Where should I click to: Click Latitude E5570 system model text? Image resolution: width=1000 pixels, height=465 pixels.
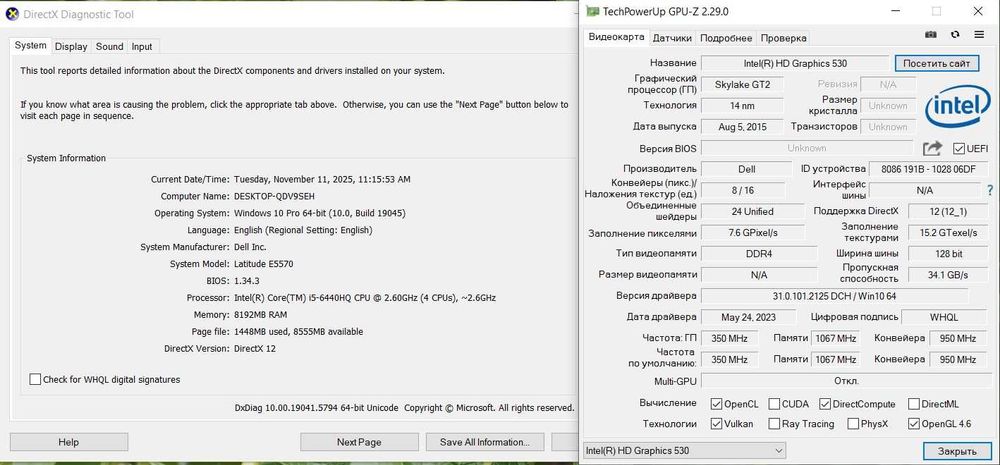pyautogui.click(x=263, y=263)
